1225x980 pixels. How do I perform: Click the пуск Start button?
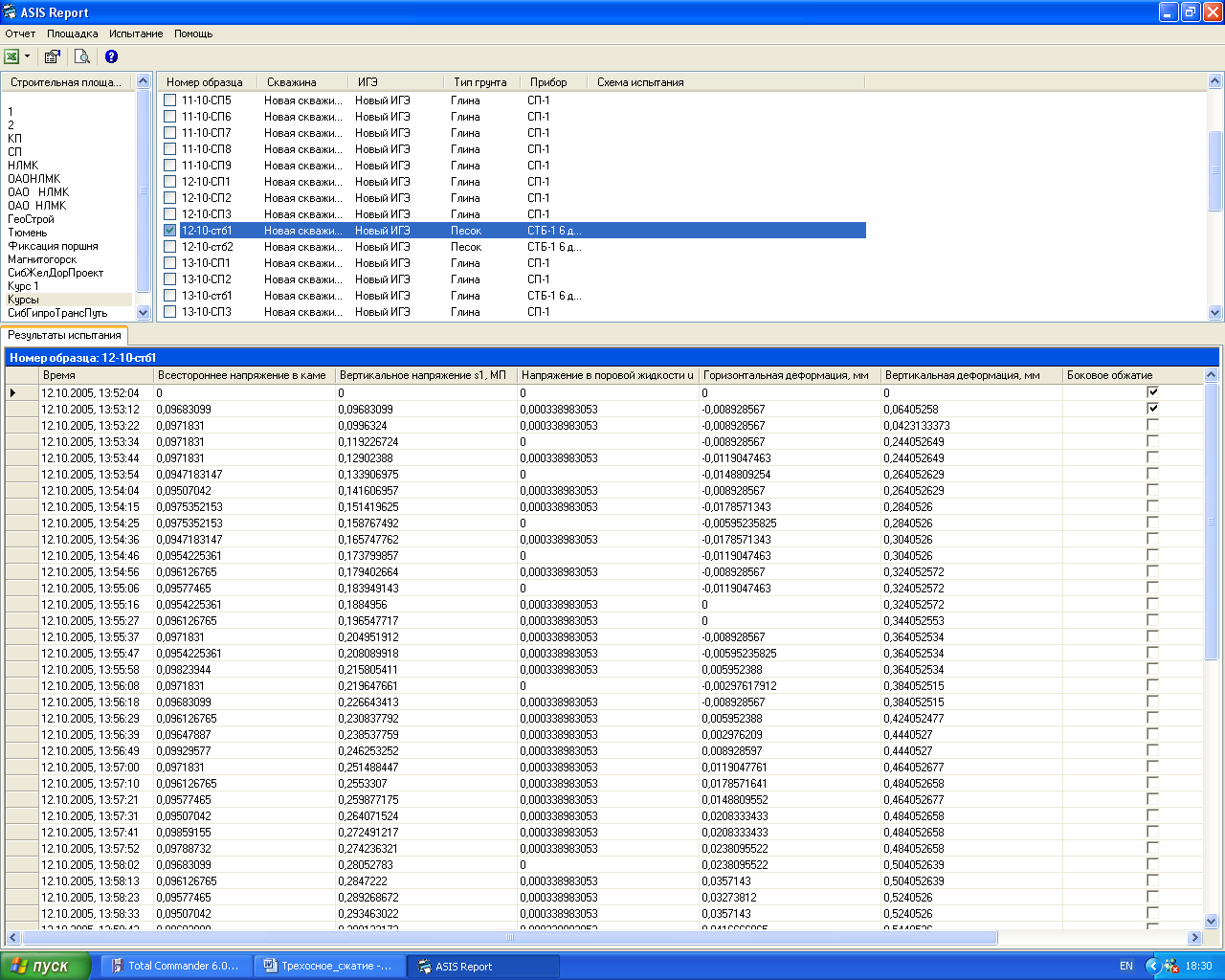point(45,966)
